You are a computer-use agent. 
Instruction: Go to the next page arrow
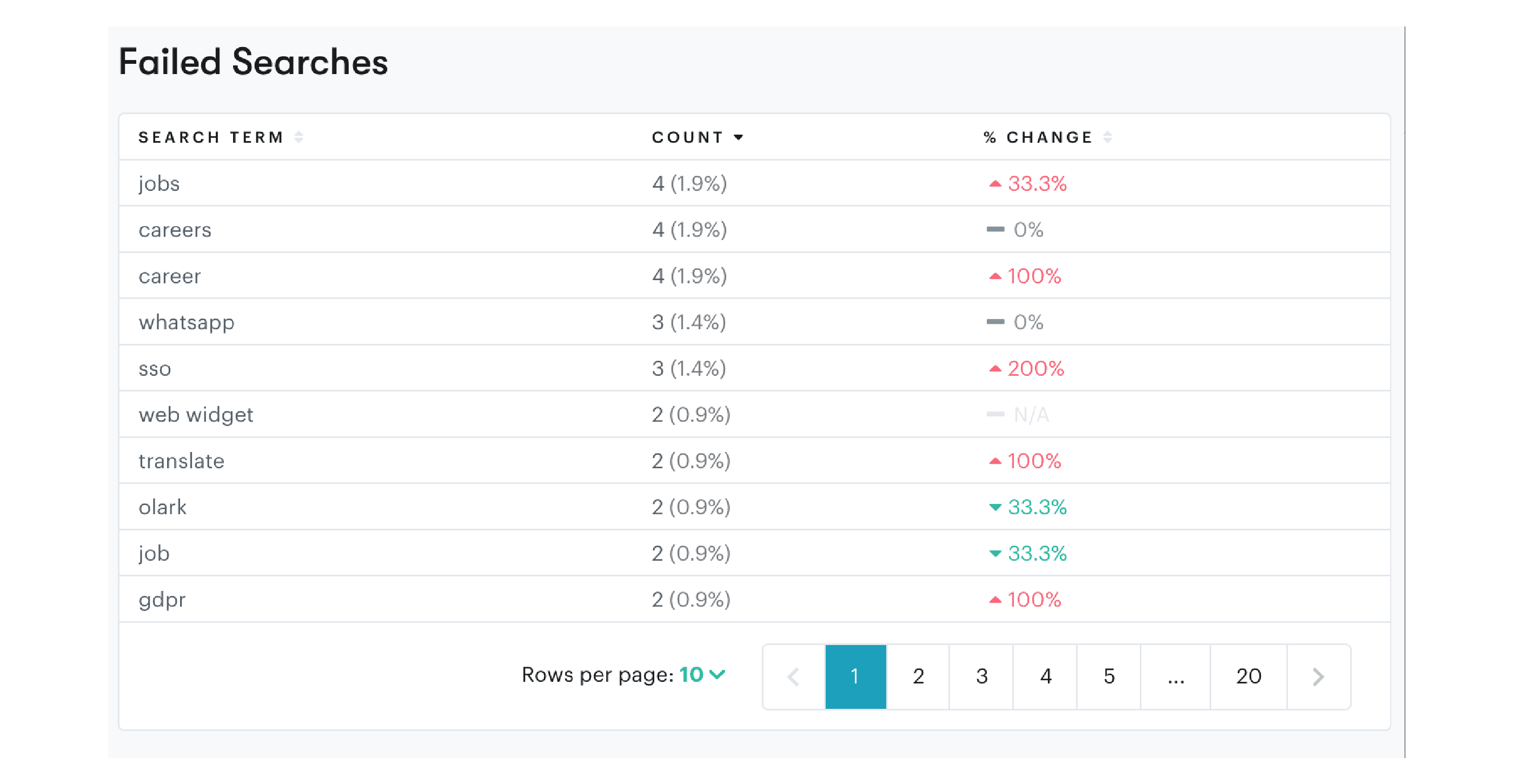[1318, 676]
